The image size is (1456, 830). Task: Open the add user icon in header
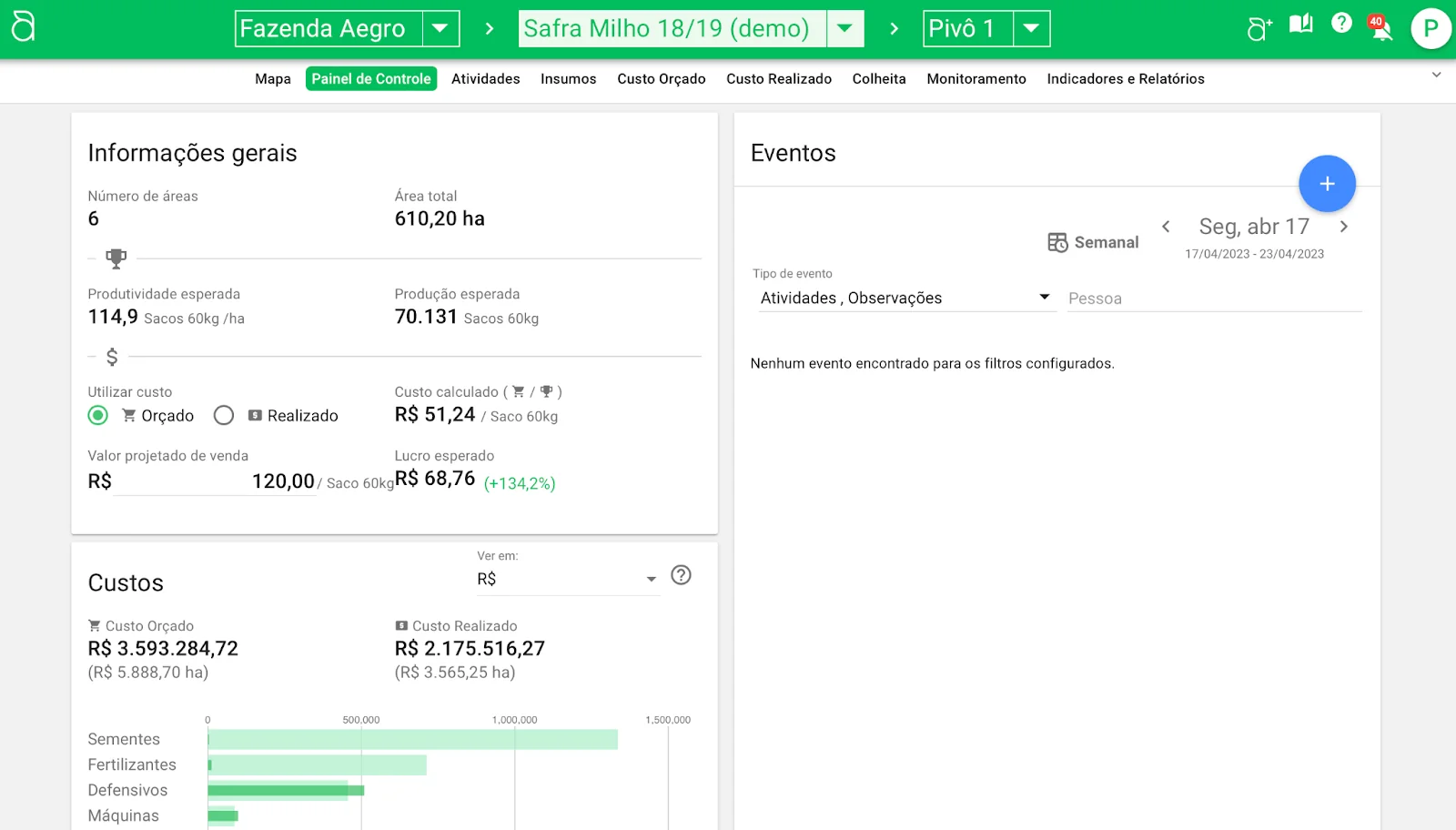[x=1259, y=28]
